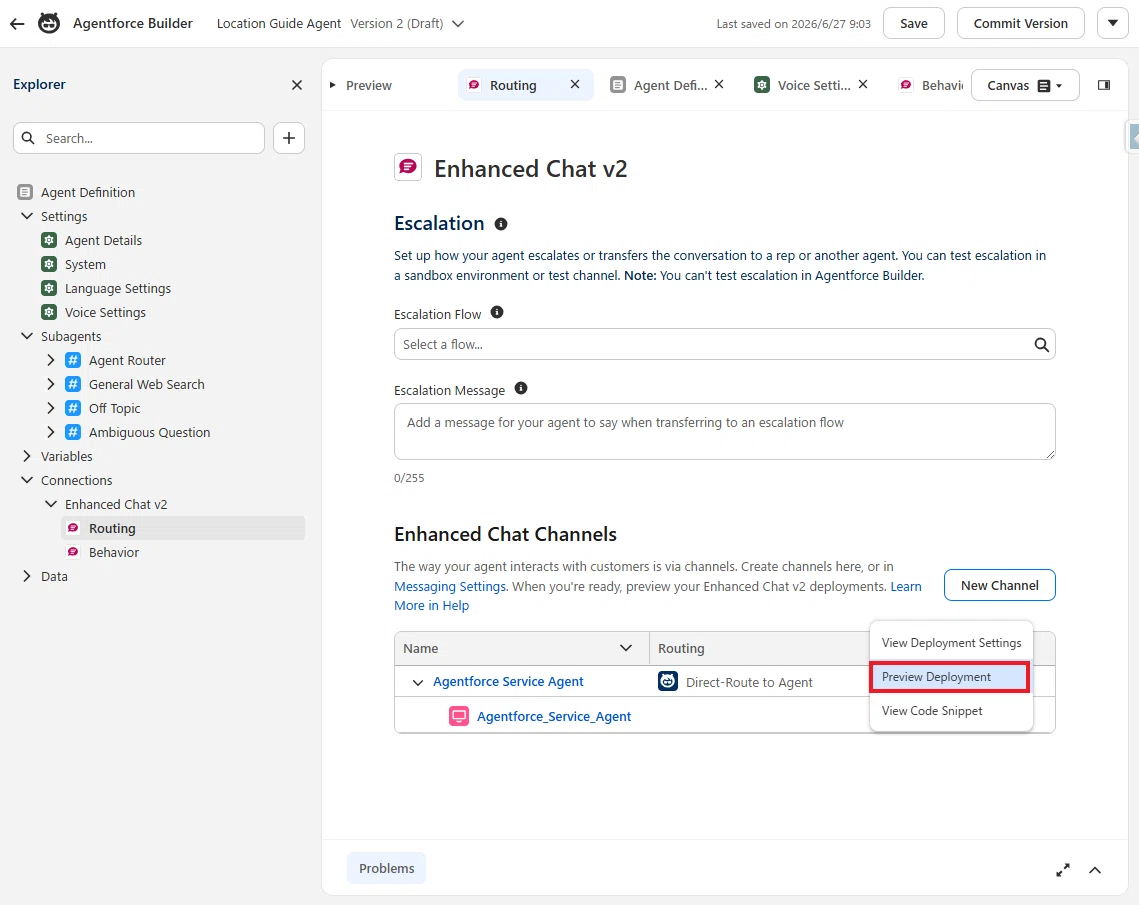The image size is (1139, 905).
Task: Switch to the Agent Defi... tab
Action: 658,85
